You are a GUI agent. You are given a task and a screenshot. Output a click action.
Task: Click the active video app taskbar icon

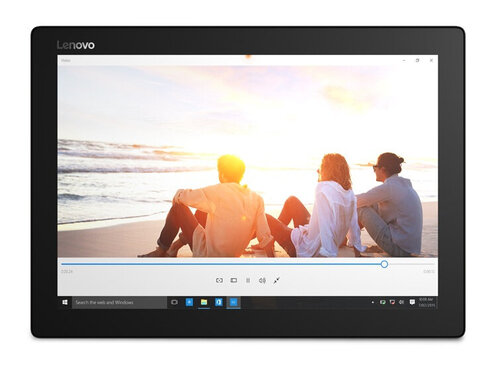233,302
